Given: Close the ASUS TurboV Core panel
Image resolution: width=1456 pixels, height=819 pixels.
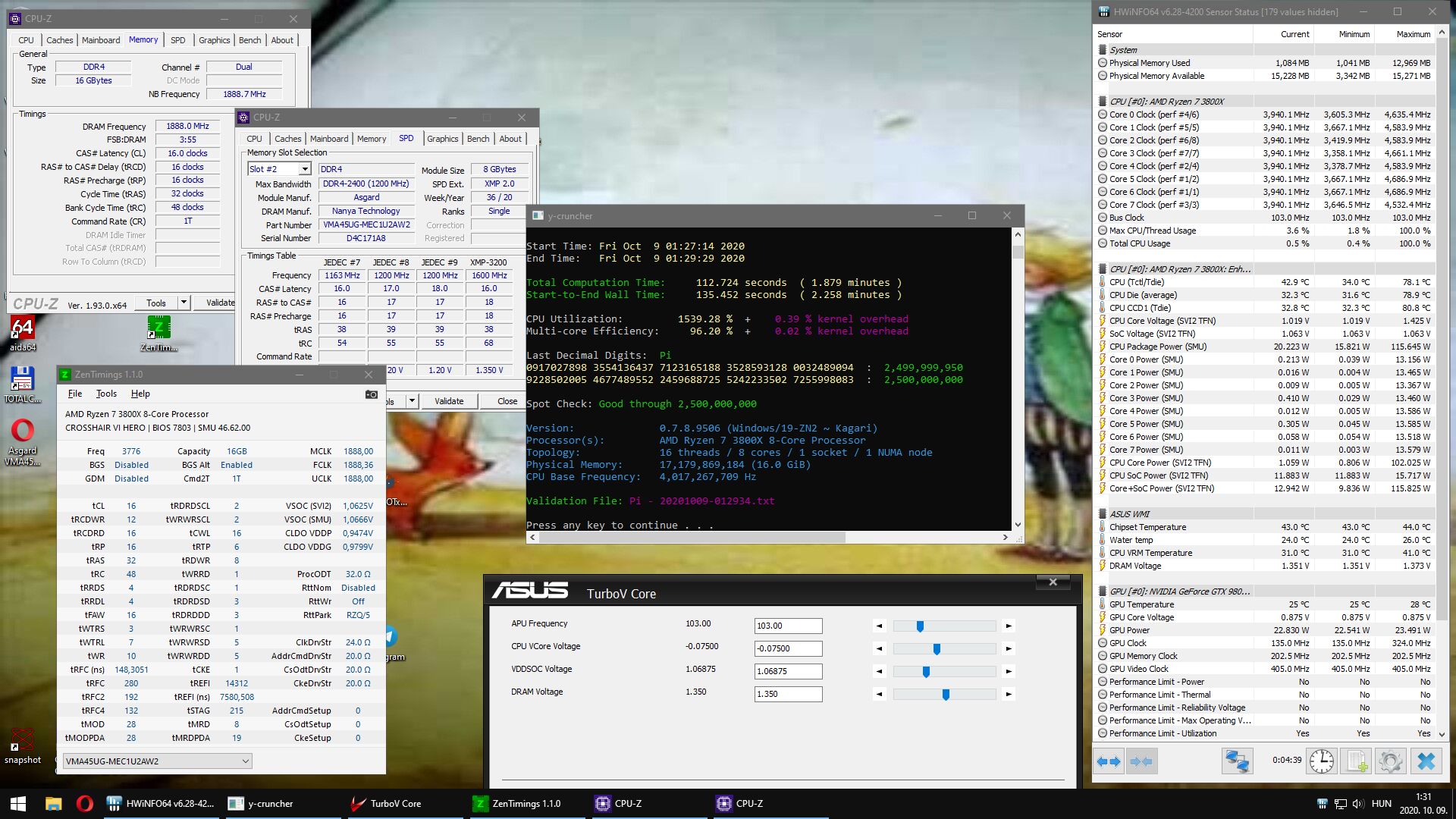Looking at the screenshot, I should click(1053, 582).
